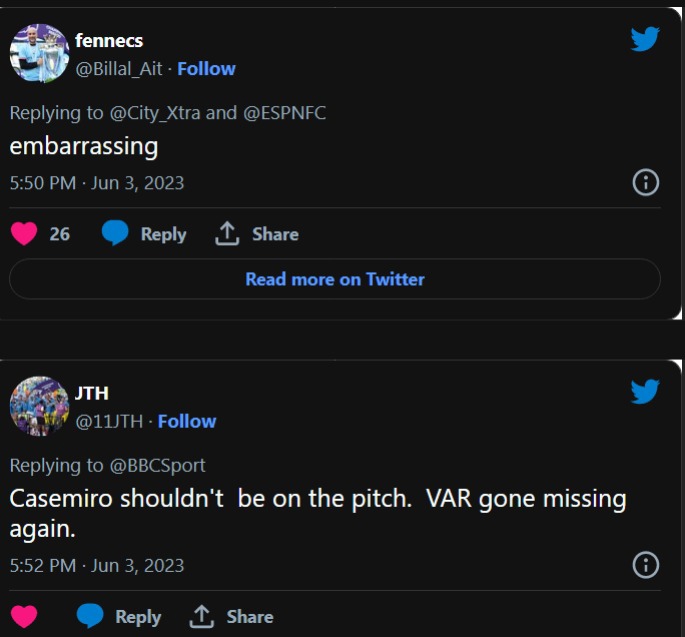Open the 5:50 PM Jun 3 timestamp

pyautogui.click(x=97, y=184)
